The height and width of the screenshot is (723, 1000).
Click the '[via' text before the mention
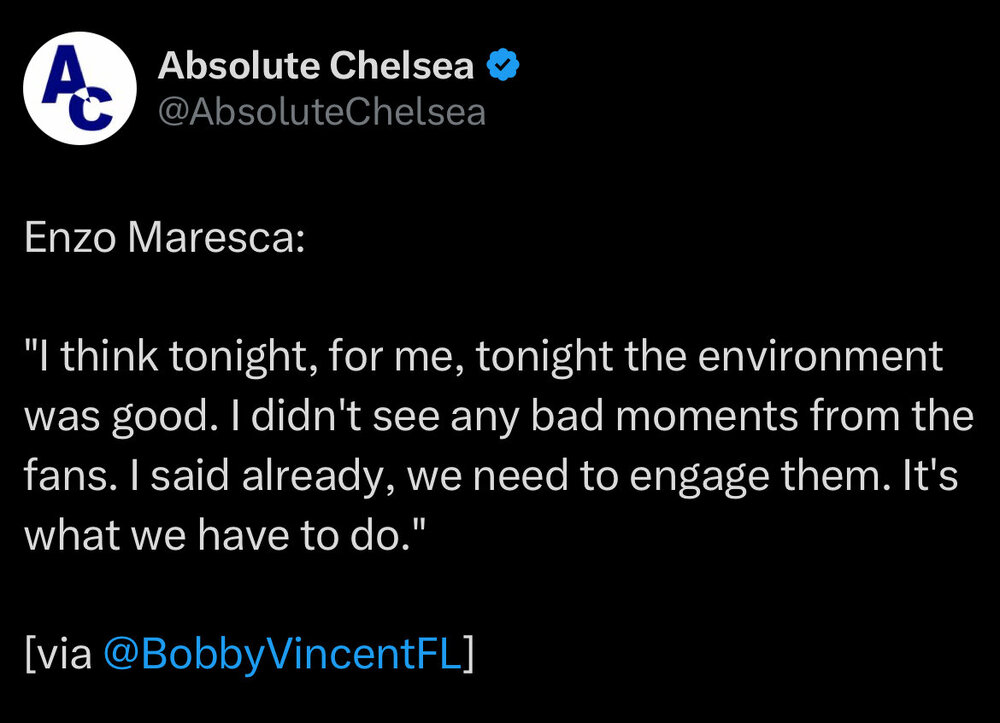[58, 654]
